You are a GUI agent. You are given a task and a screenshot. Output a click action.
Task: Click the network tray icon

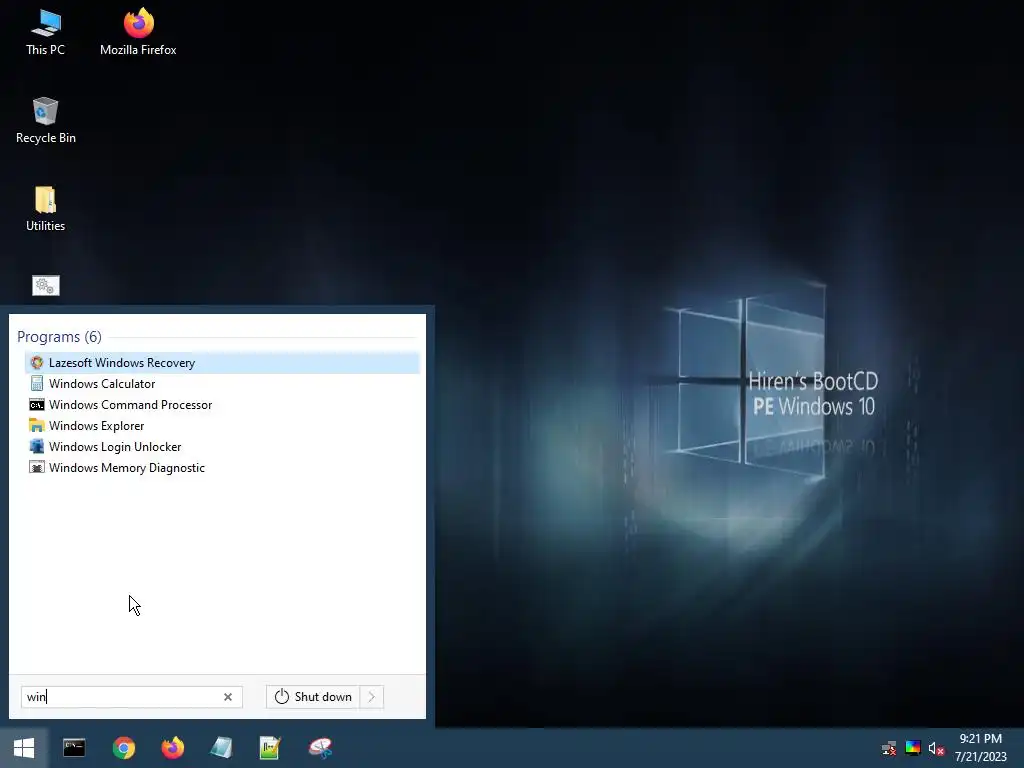click(889, 748)
